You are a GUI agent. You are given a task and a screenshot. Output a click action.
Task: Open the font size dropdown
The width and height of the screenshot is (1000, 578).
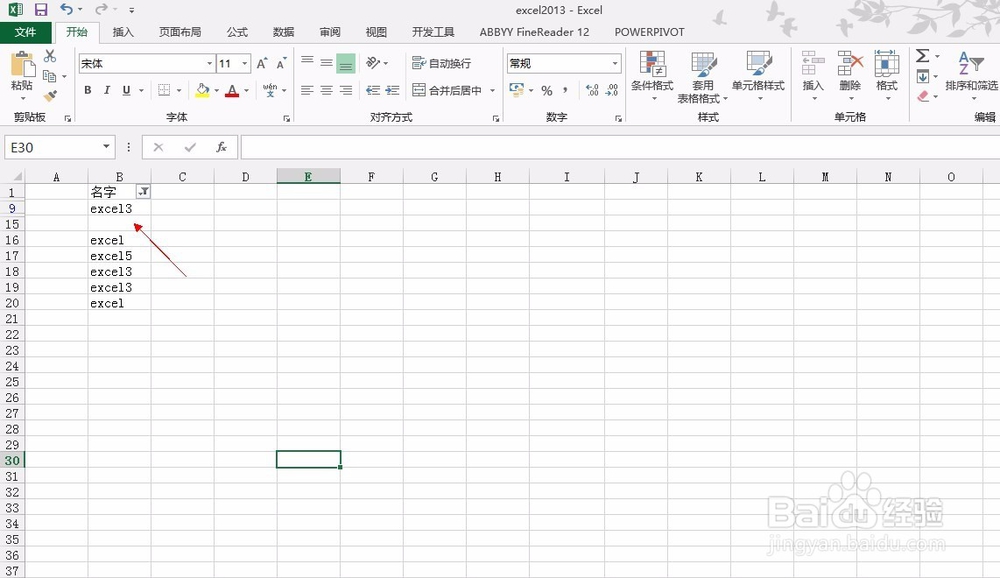244,64
